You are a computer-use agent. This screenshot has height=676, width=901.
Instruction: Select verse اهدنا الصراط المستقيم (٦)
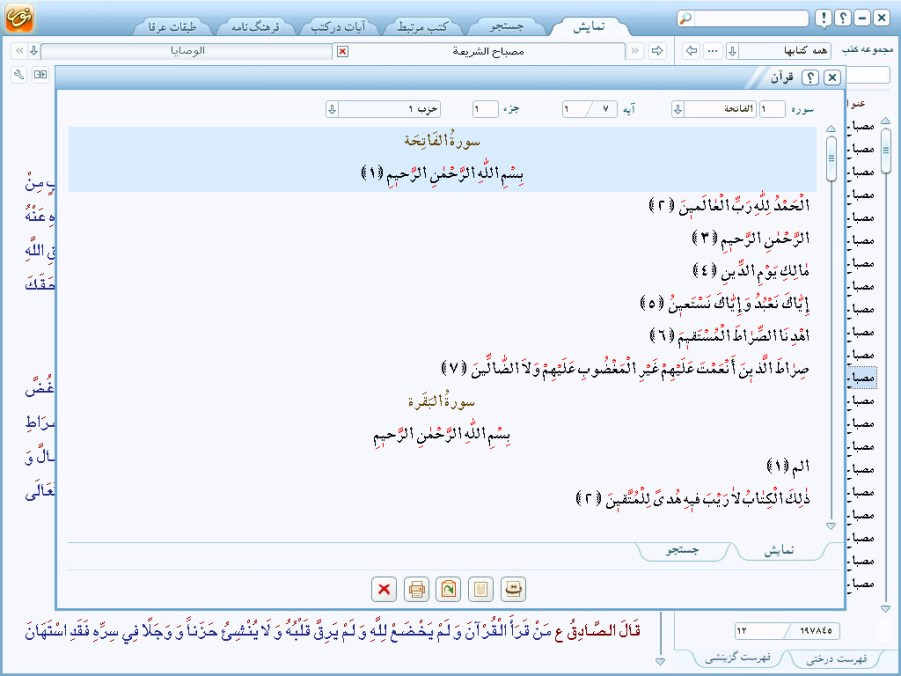[x=730, y=335]
